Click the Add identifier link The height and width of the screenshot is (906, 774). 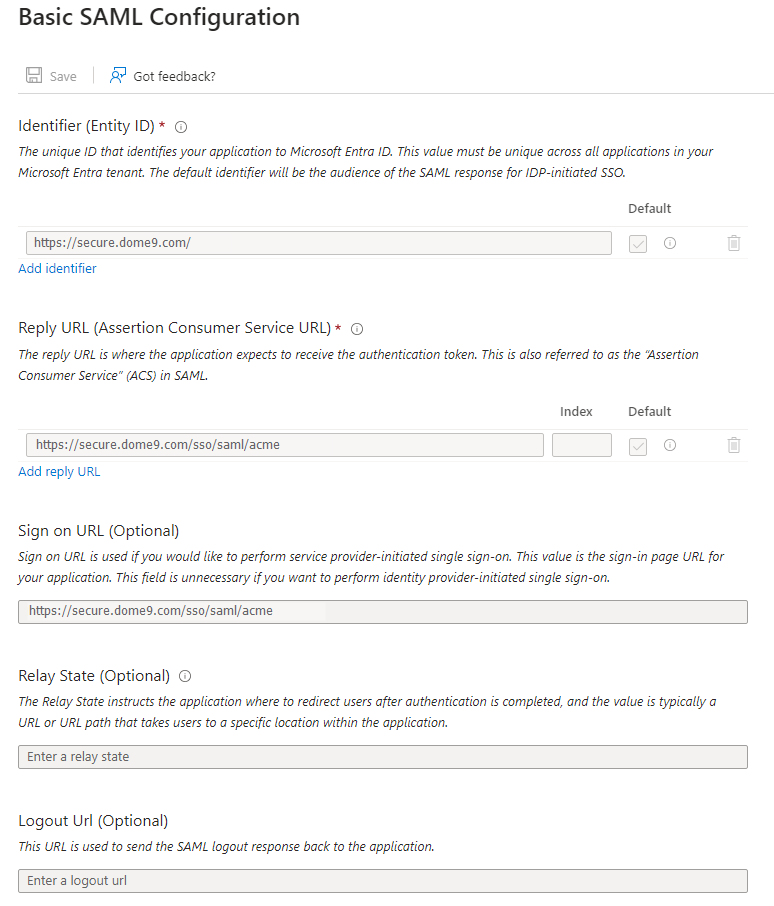(58, 269)
